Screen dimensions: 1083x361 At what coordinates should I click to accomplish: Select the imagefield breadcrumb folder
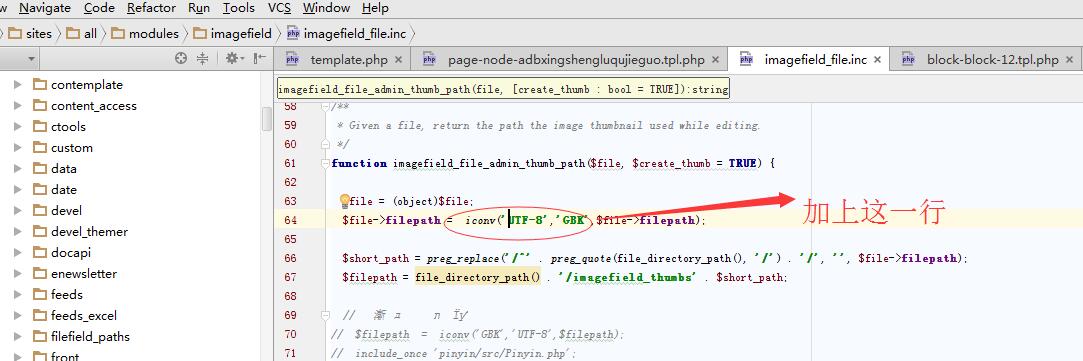(x=233, y=33)
